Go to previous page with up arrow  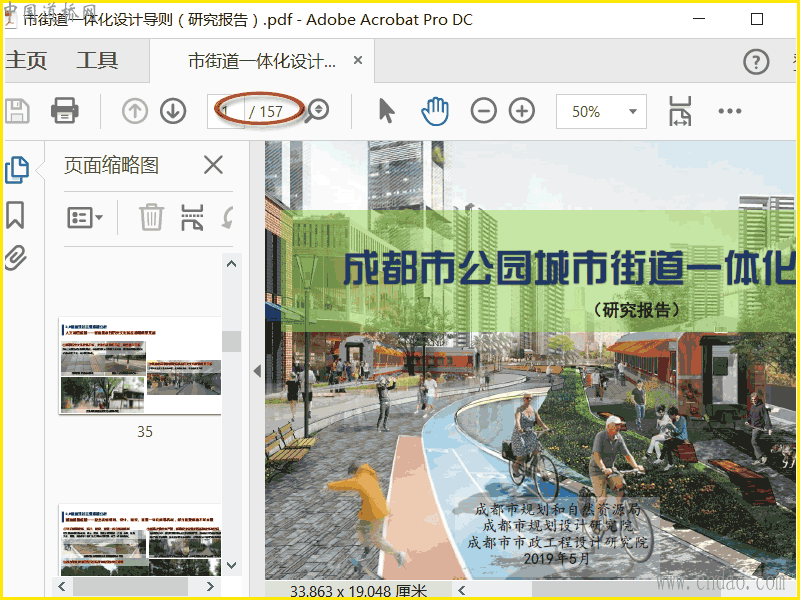[135, 111]
